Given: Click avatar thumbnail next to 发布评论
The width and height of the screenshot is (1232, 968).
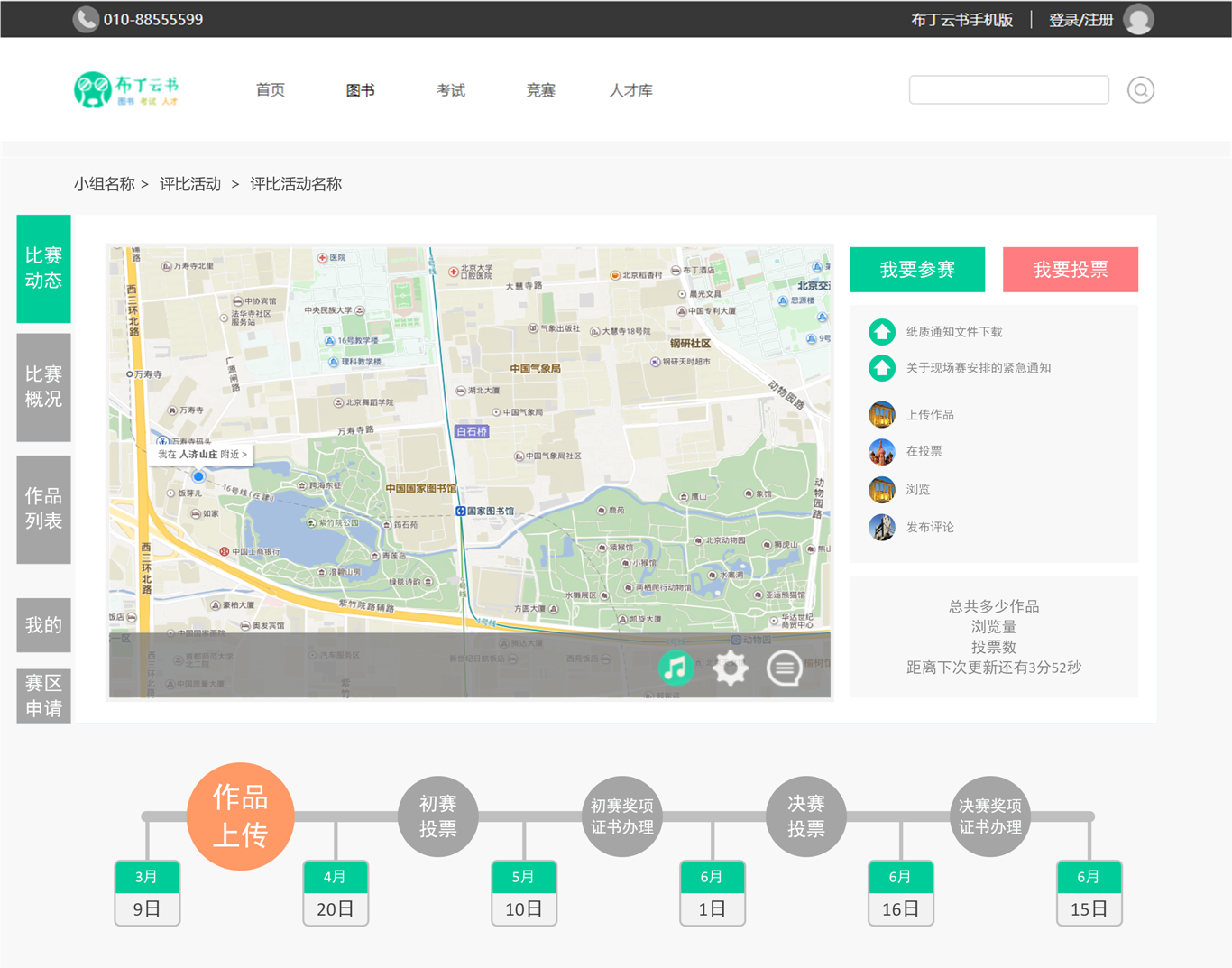Looking at the screenshot, I should coord(881,527).
